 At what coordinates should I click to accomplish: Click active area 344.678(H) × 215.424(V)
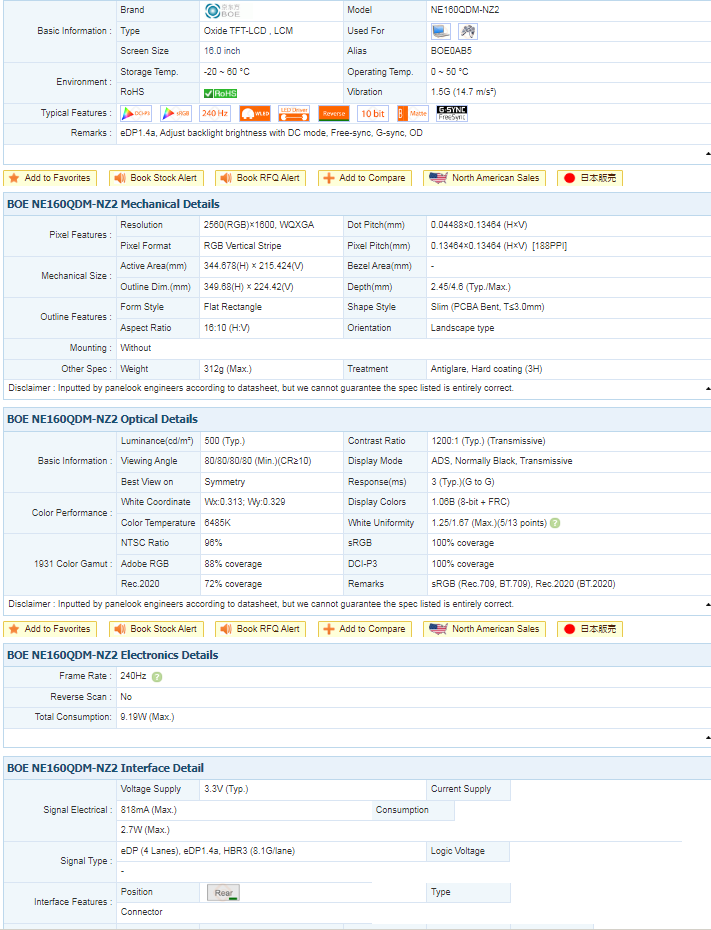[254, 266]
